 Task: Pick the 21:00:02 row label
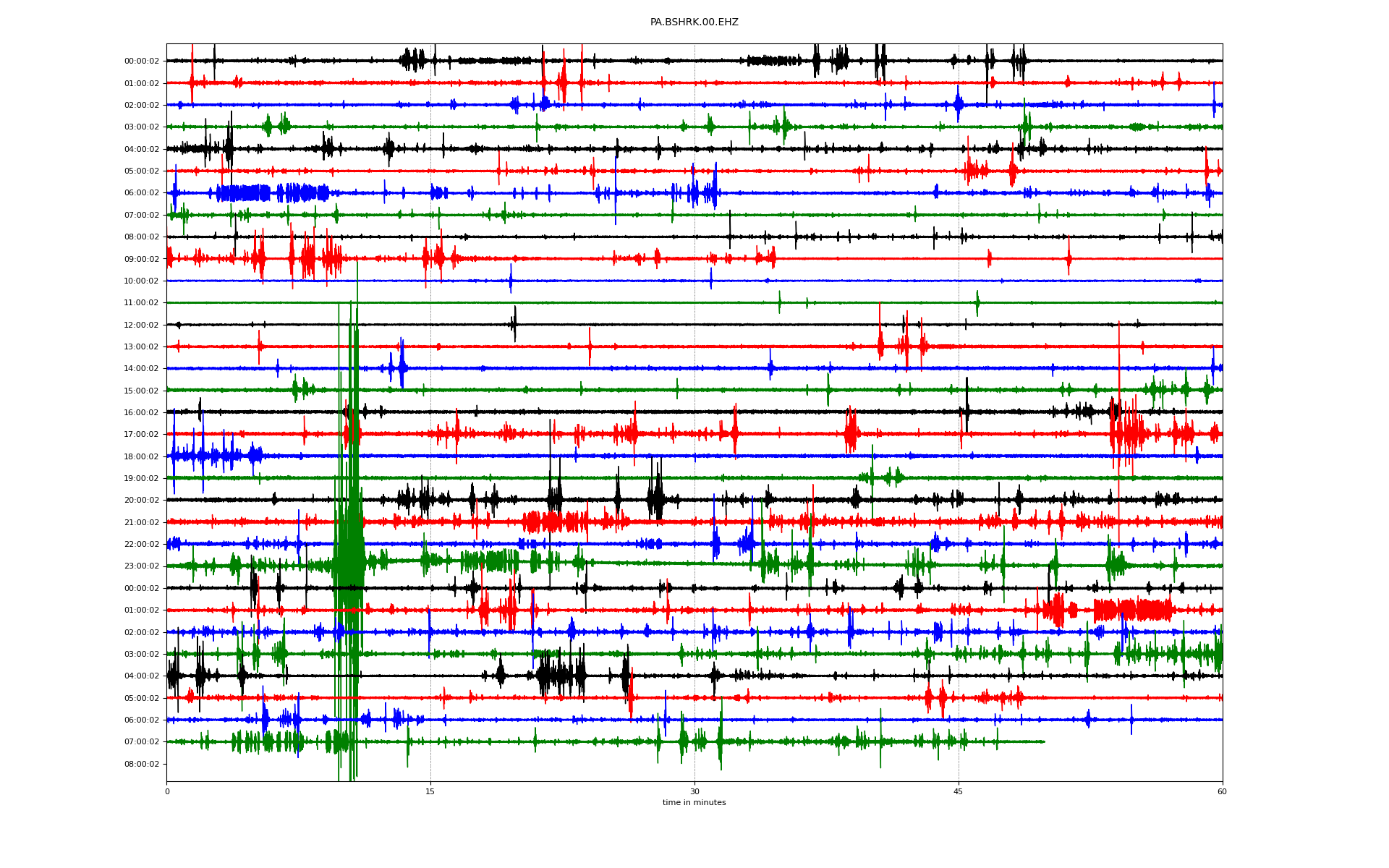(141, 522)
